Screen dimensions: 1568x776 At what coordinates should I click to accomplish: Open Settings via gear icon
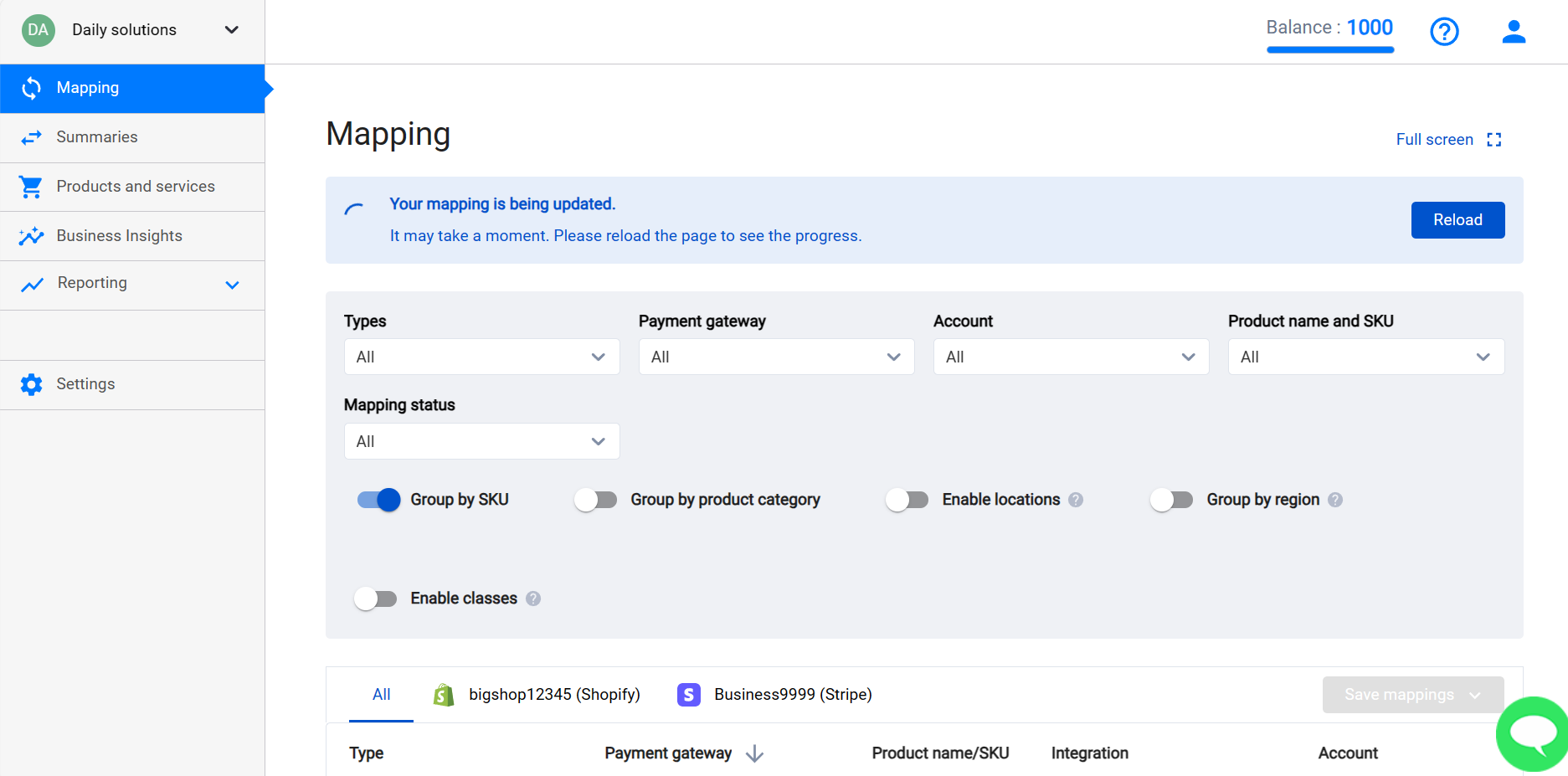click(x=31, y=384)
